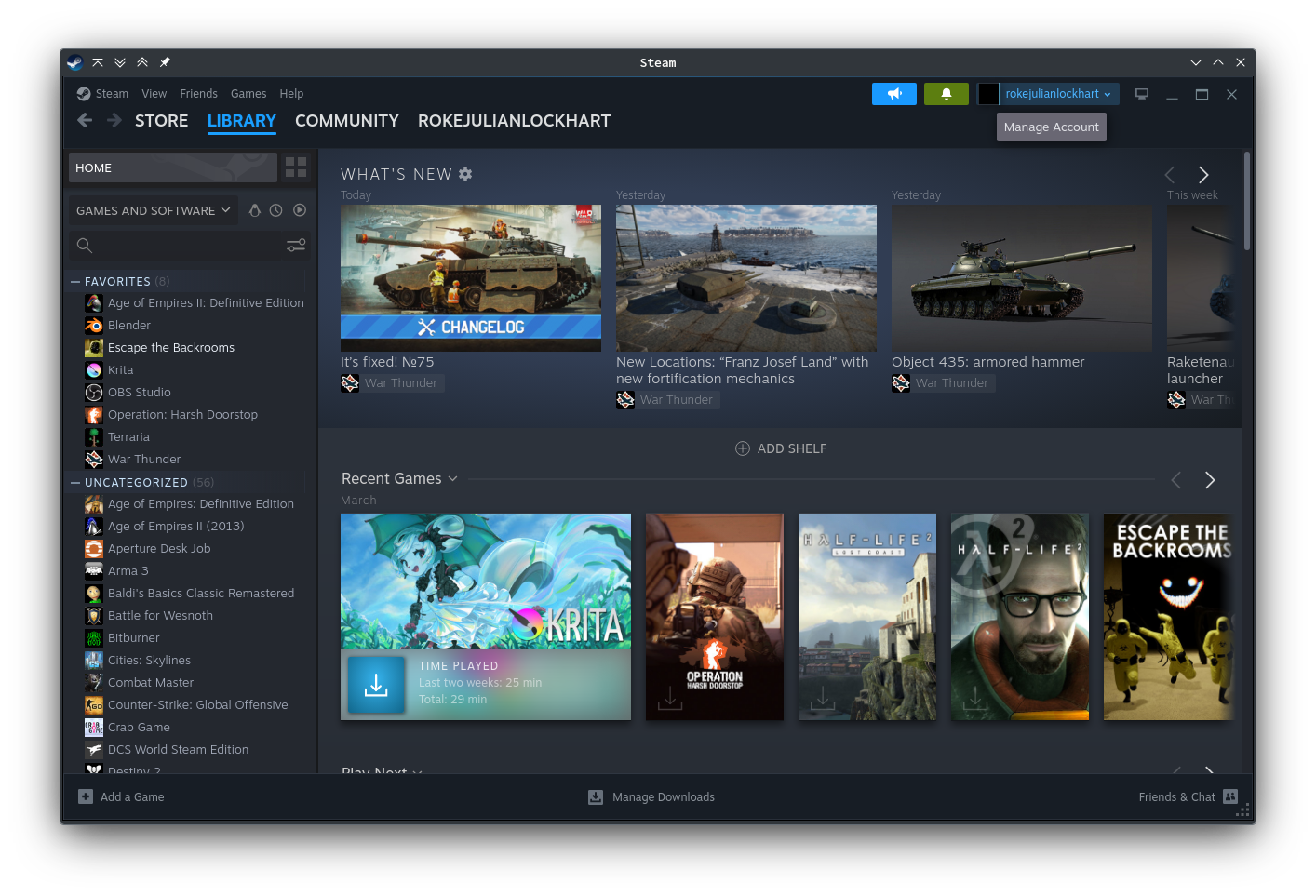Open the Steam menu
Viewport: 1316px width, 896px height.
112,94
